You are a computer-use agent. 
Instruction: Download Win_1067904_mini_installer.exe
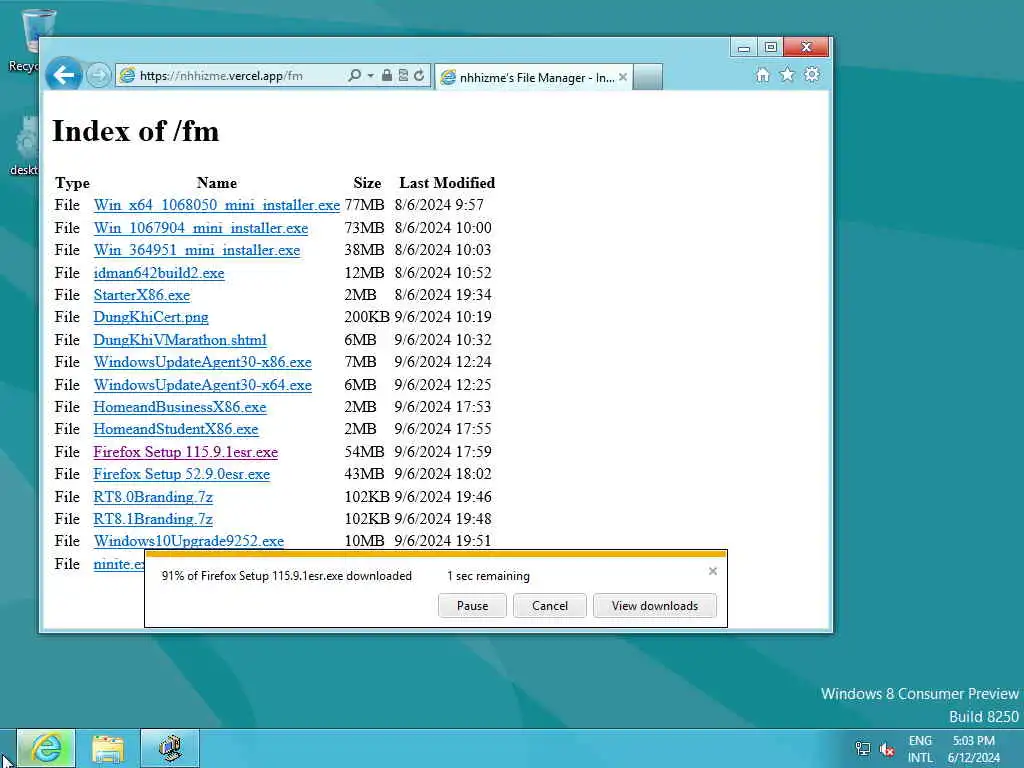200,228
